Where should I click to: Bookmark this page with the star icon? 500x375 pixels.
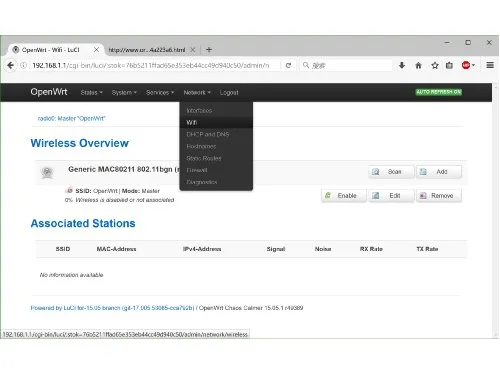click(x=435, y=65)
